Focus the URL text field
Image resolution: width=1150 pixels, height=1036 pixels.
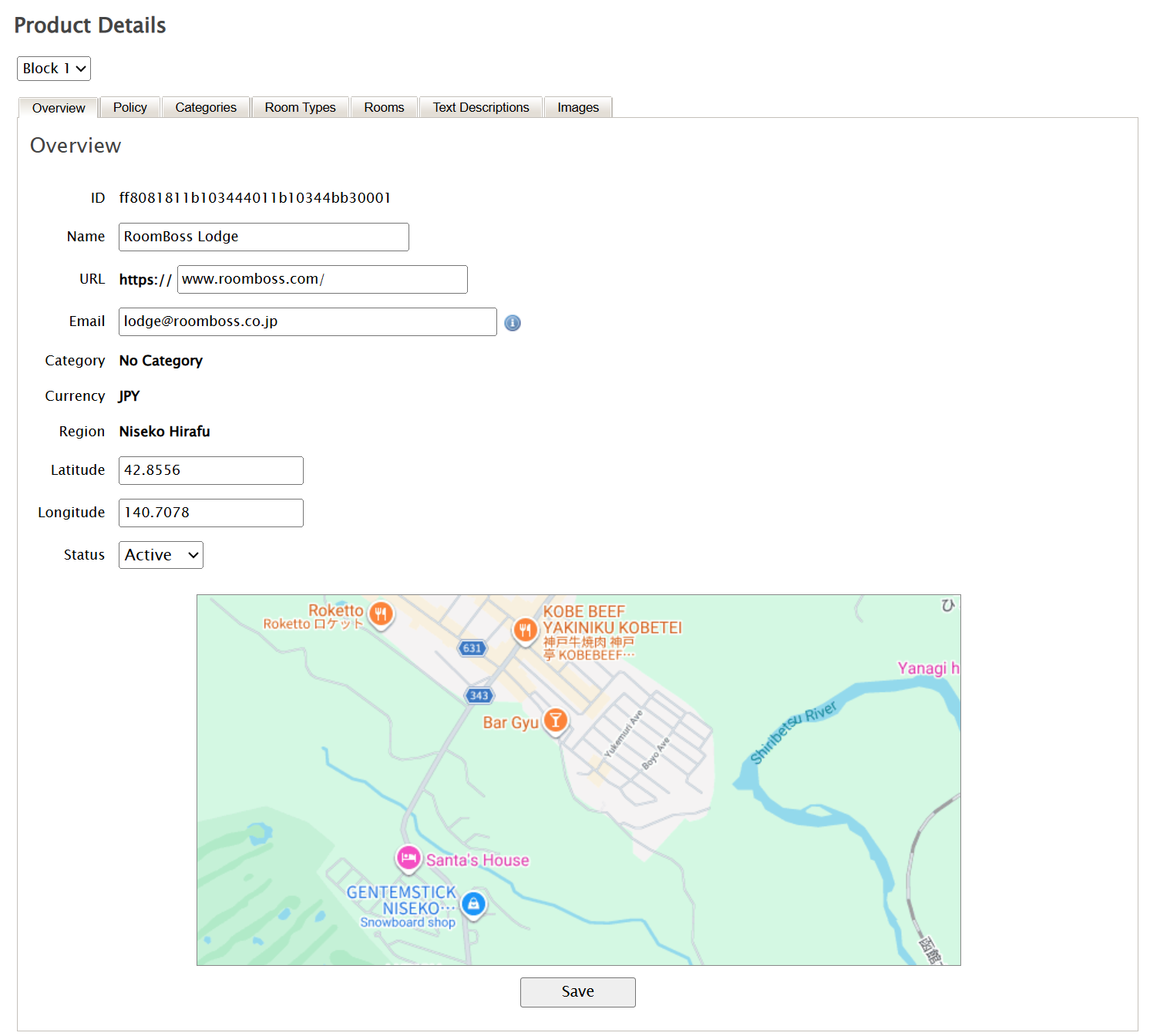tap(322, 279)
